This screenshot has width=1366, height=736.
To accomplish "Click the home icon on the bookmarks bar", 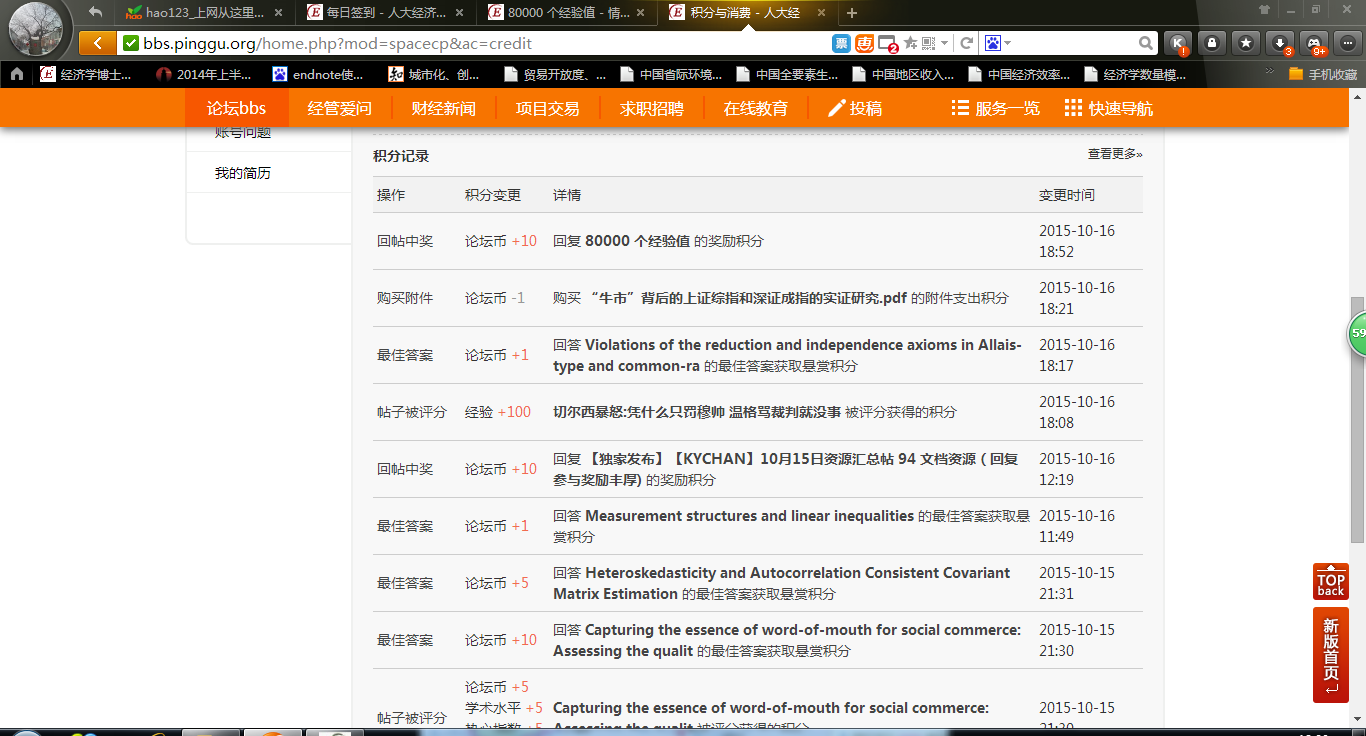I will (16, 74).
